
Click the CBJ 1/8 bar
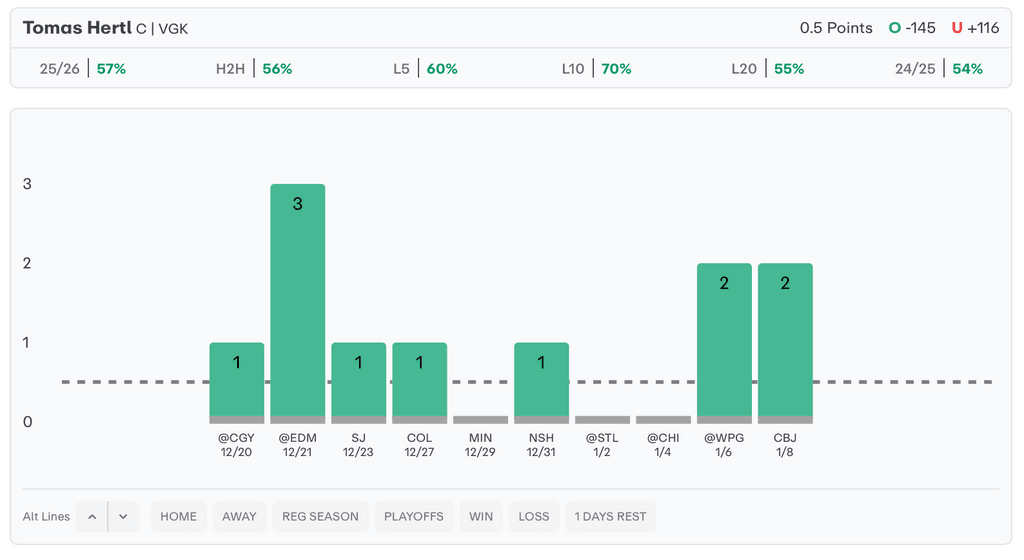(785, 340)
